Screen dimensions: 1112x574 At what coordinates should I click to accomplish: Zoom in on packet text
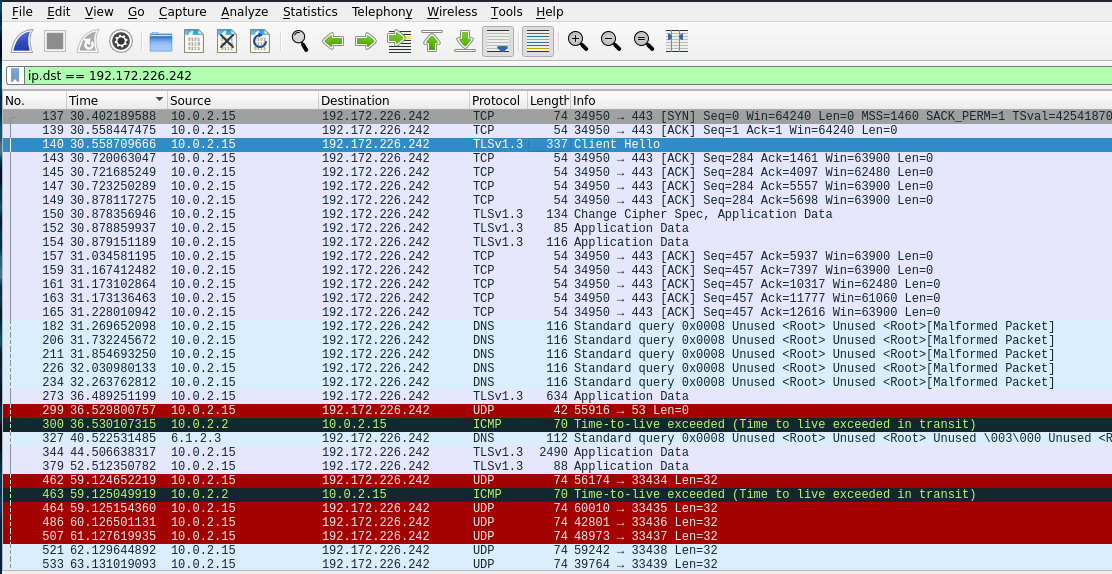click(x=578, y=42)
